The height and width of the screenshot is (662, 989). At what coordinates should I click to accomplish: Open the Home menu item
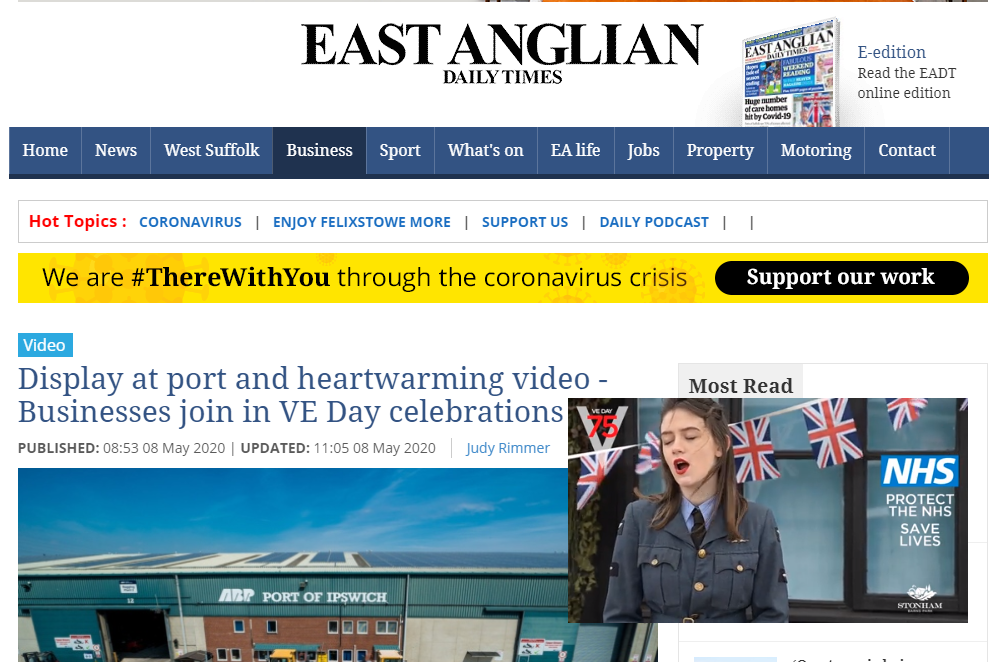point(45,151)
